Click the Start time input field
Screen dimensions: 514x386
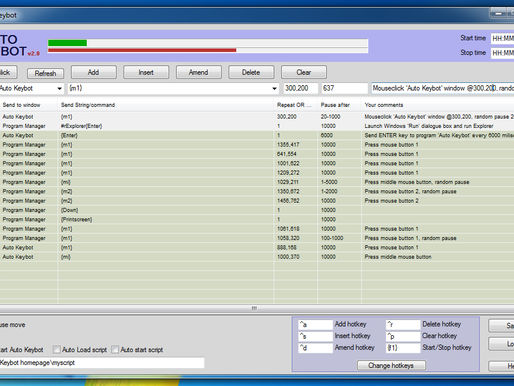(502, 38)
